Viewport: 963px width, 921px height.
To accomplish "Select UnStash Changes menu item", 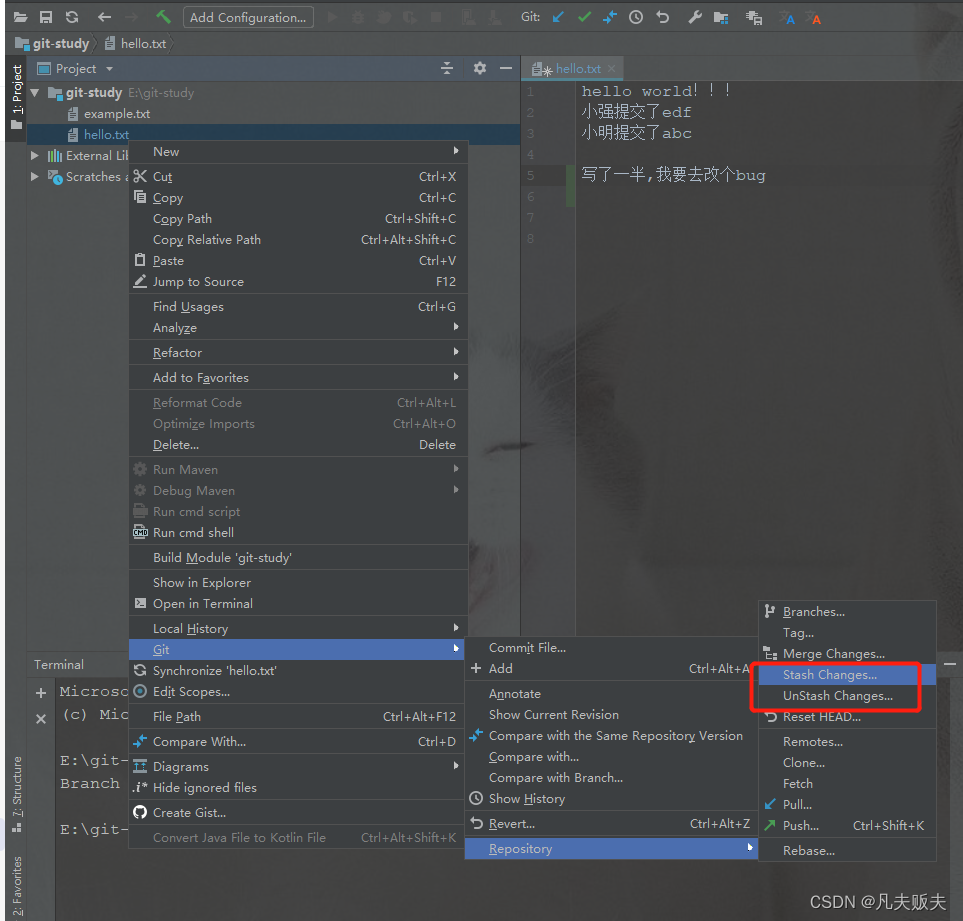I will tap(847, 696).
